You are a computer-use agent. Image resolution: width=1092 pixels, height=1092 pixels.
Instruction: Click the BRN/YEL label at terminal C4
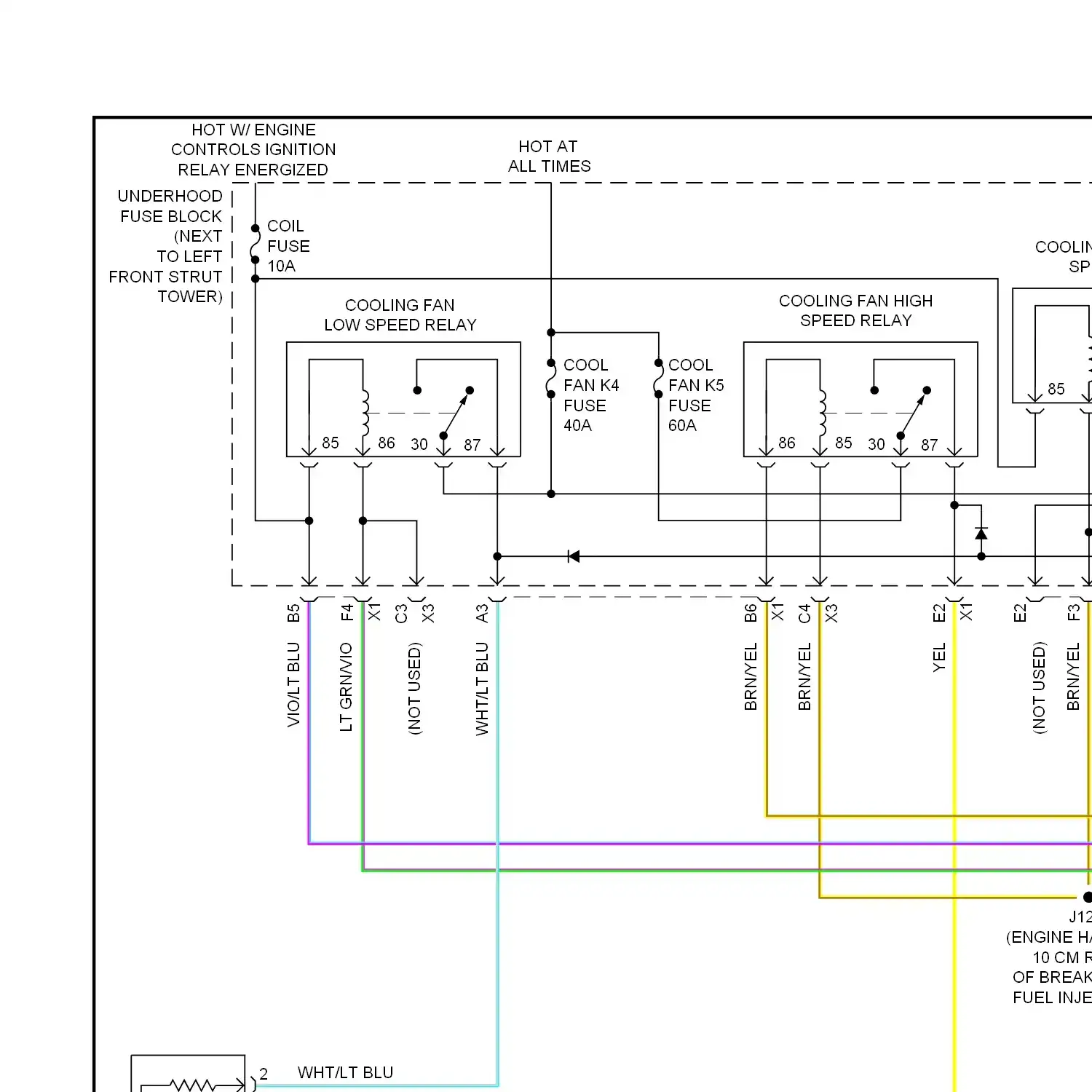(804, 676)
